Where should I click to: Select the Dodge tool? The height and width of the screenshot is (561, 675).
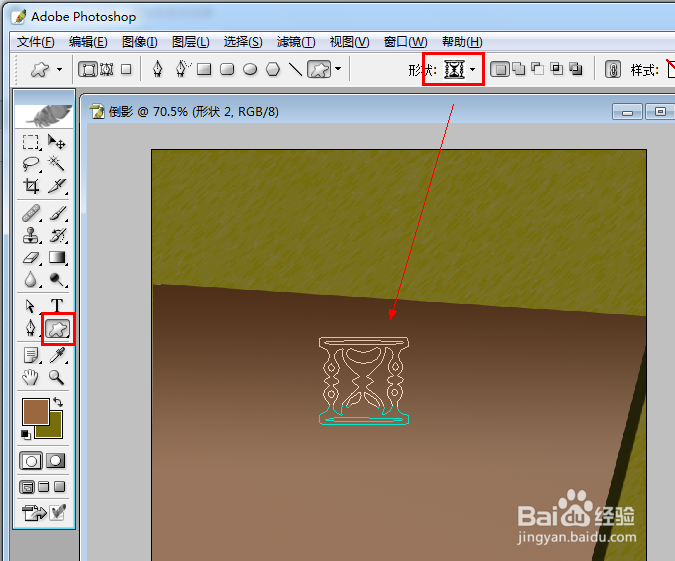coord(57,280)
